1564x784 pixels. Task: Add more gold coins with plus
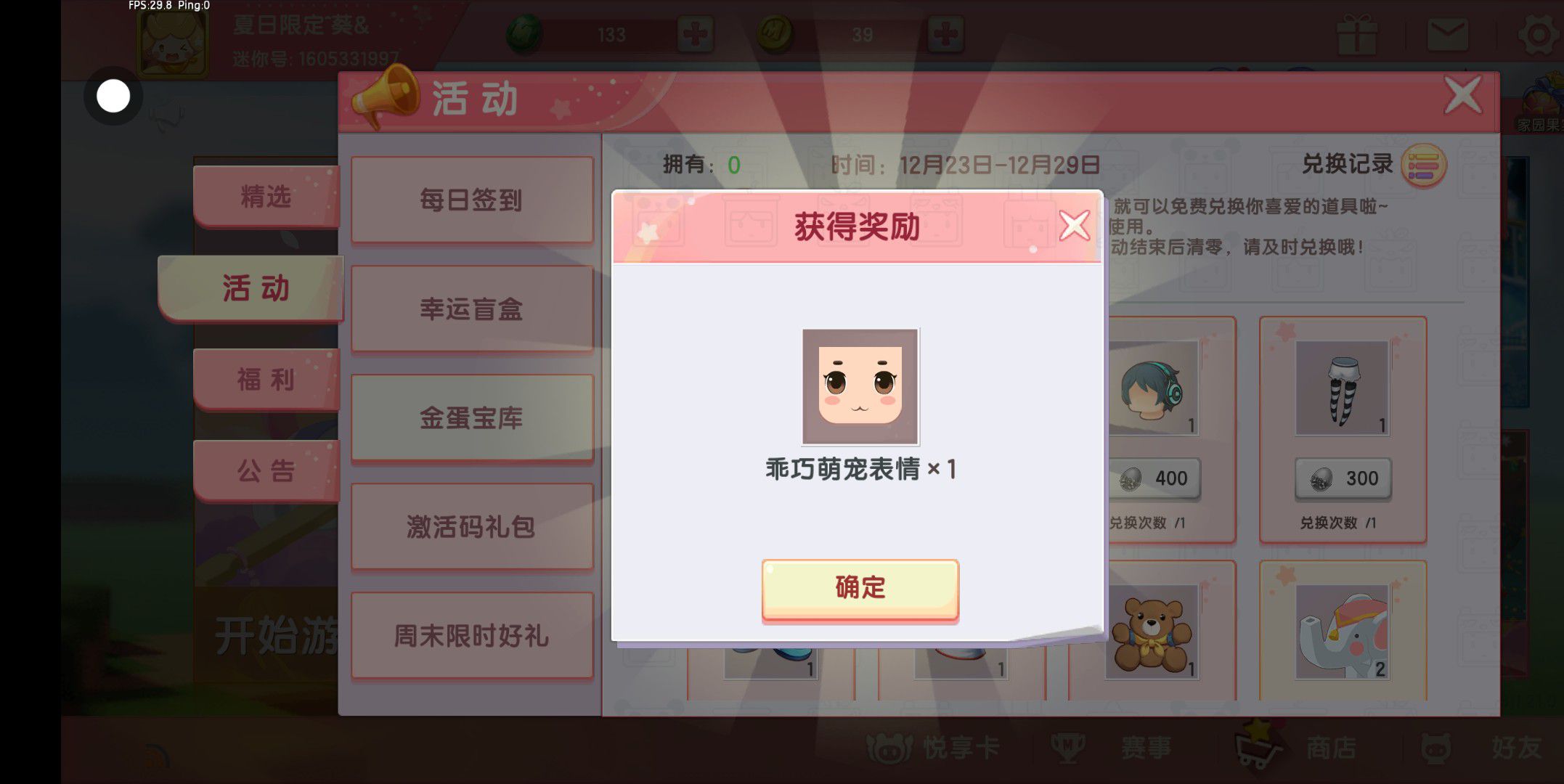click(x=945, y=34)
